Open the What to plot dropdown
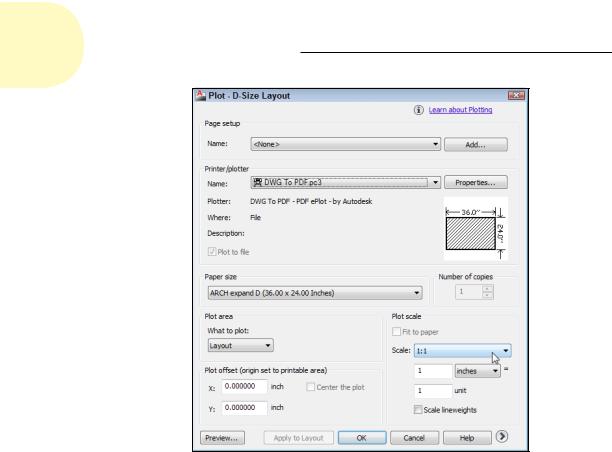The width and height of the screenshot is (612, 452). (x=240, y=345)
